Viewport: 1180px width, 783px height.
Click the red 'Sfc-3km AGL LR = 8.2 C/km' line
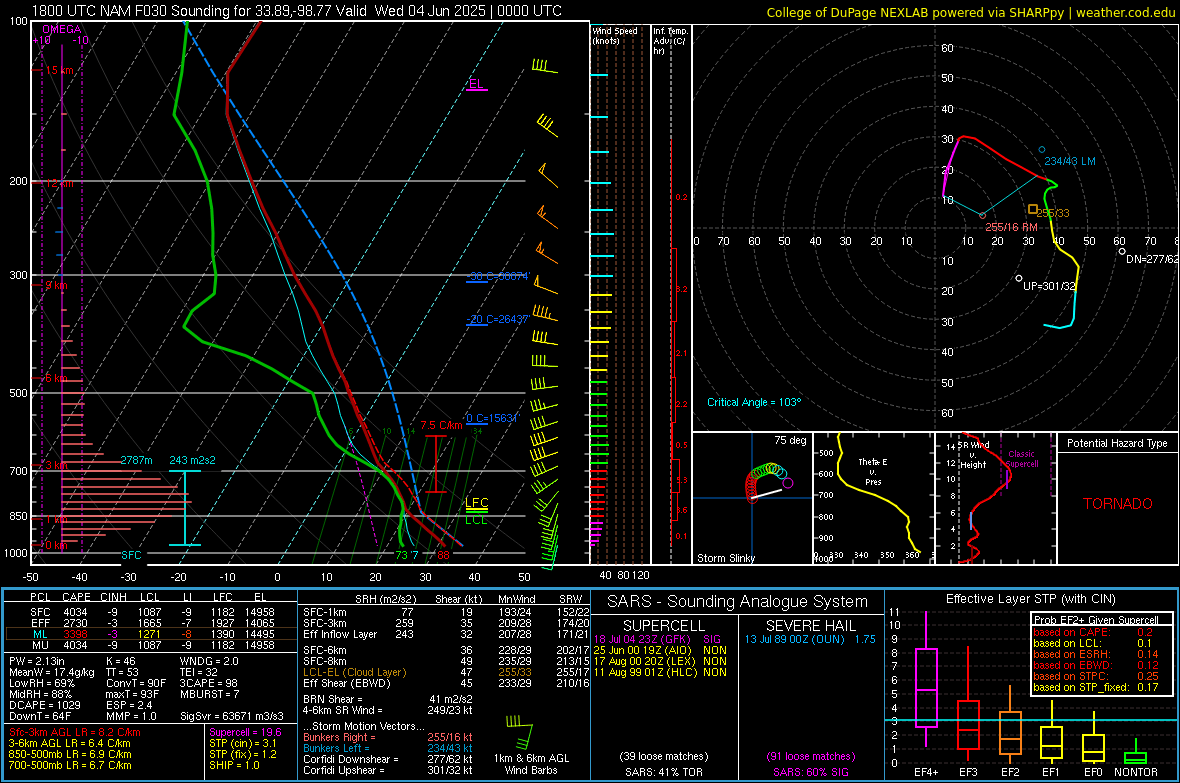[75, 732]
